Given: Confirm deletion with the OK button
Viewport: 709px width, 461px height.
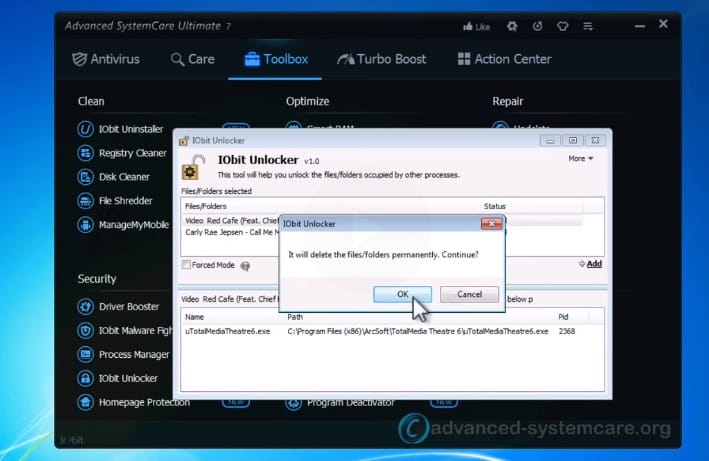Looking at the screenshot, I should tap(402, 294).
